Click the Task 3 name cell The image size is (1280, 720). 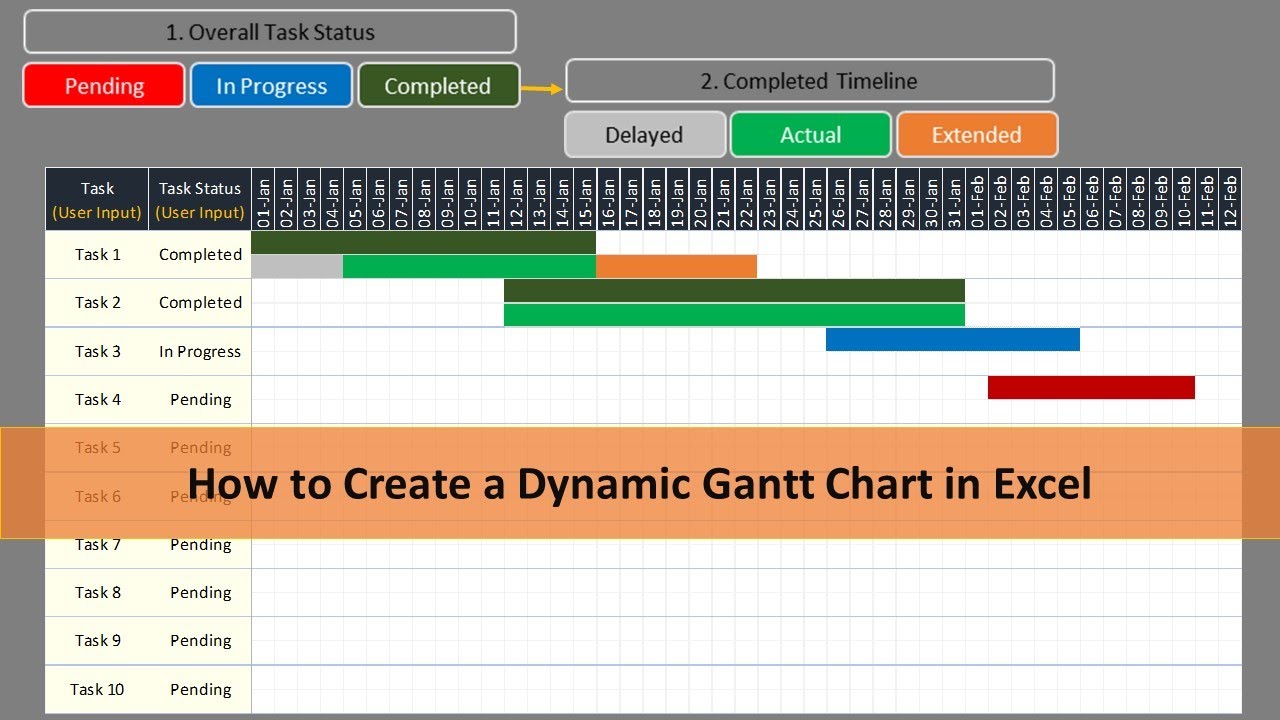click(x=97, y=351)
